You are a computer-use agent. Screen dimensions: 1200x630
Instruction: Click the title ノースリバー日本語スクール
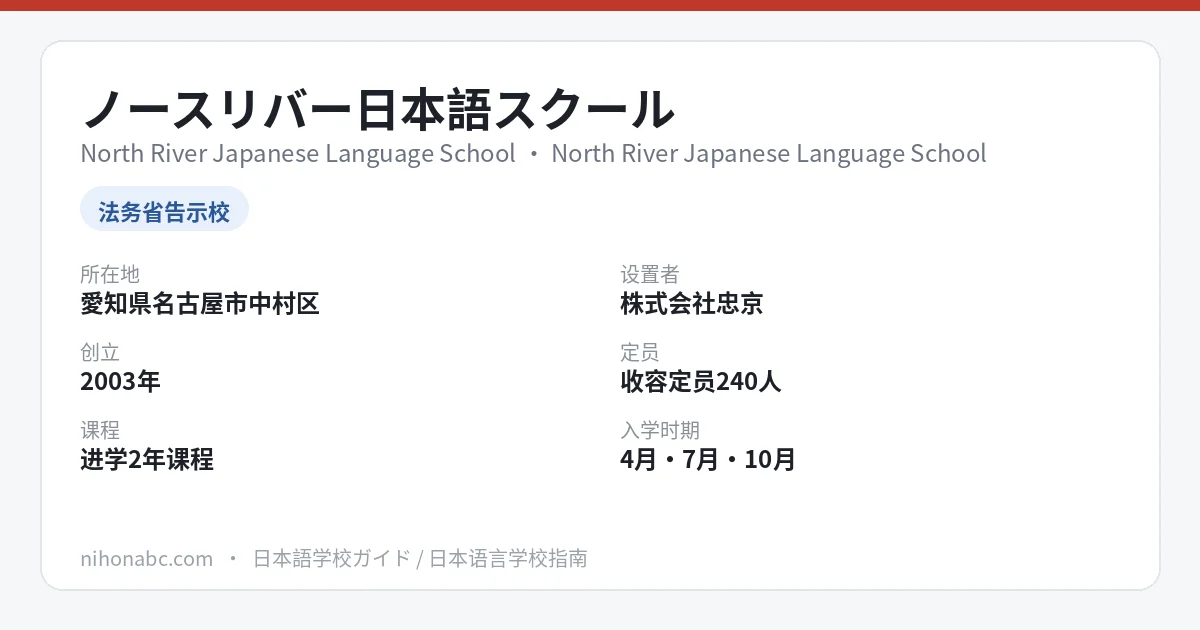click(378, 109)
